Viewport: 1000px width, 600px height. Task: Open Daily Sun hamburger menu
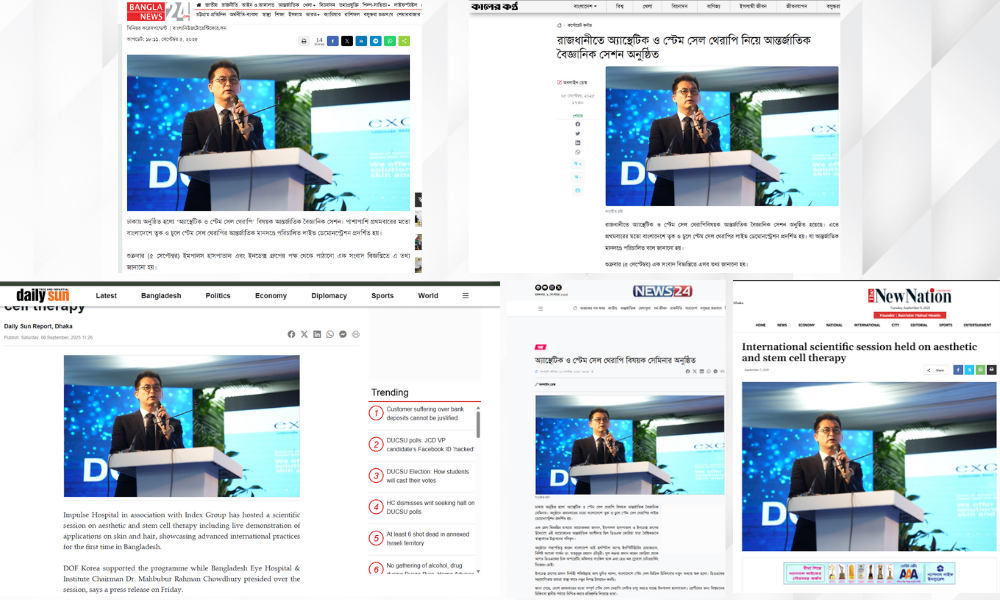pos(466,295)
